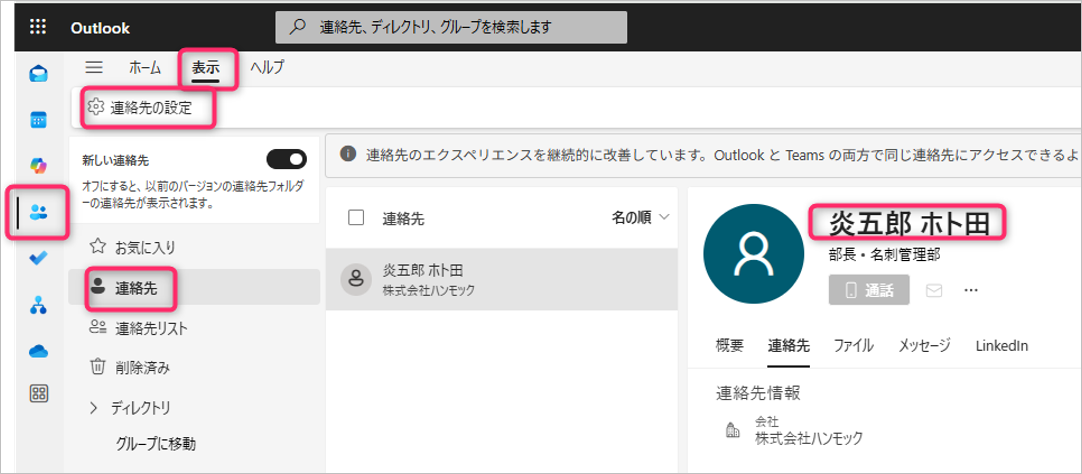Viewport: 1082px width, 474px height.
Task: Collapse the navigation pane with hamburger icon
Action: pos(94,67)
